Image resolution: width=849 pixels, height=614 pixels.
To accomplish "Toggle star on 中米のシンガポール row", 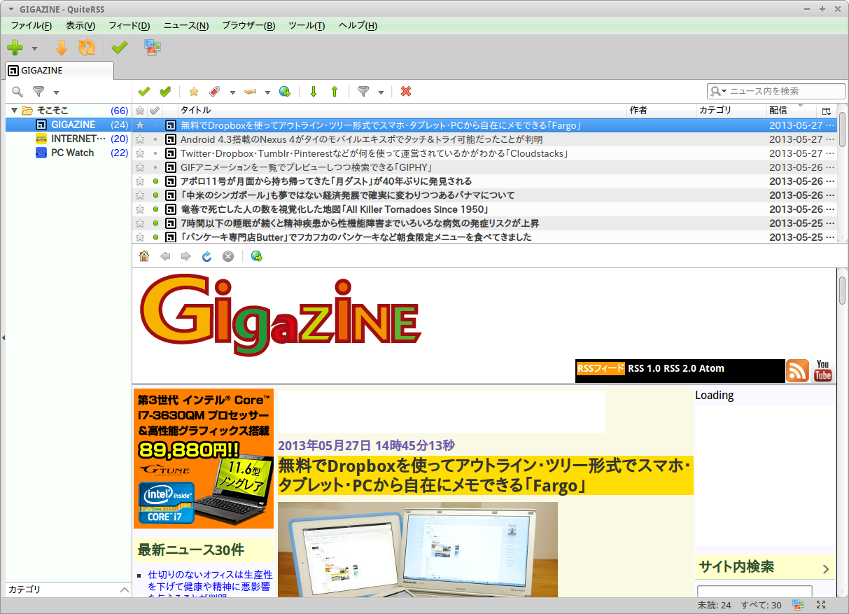I will [140, 195].
